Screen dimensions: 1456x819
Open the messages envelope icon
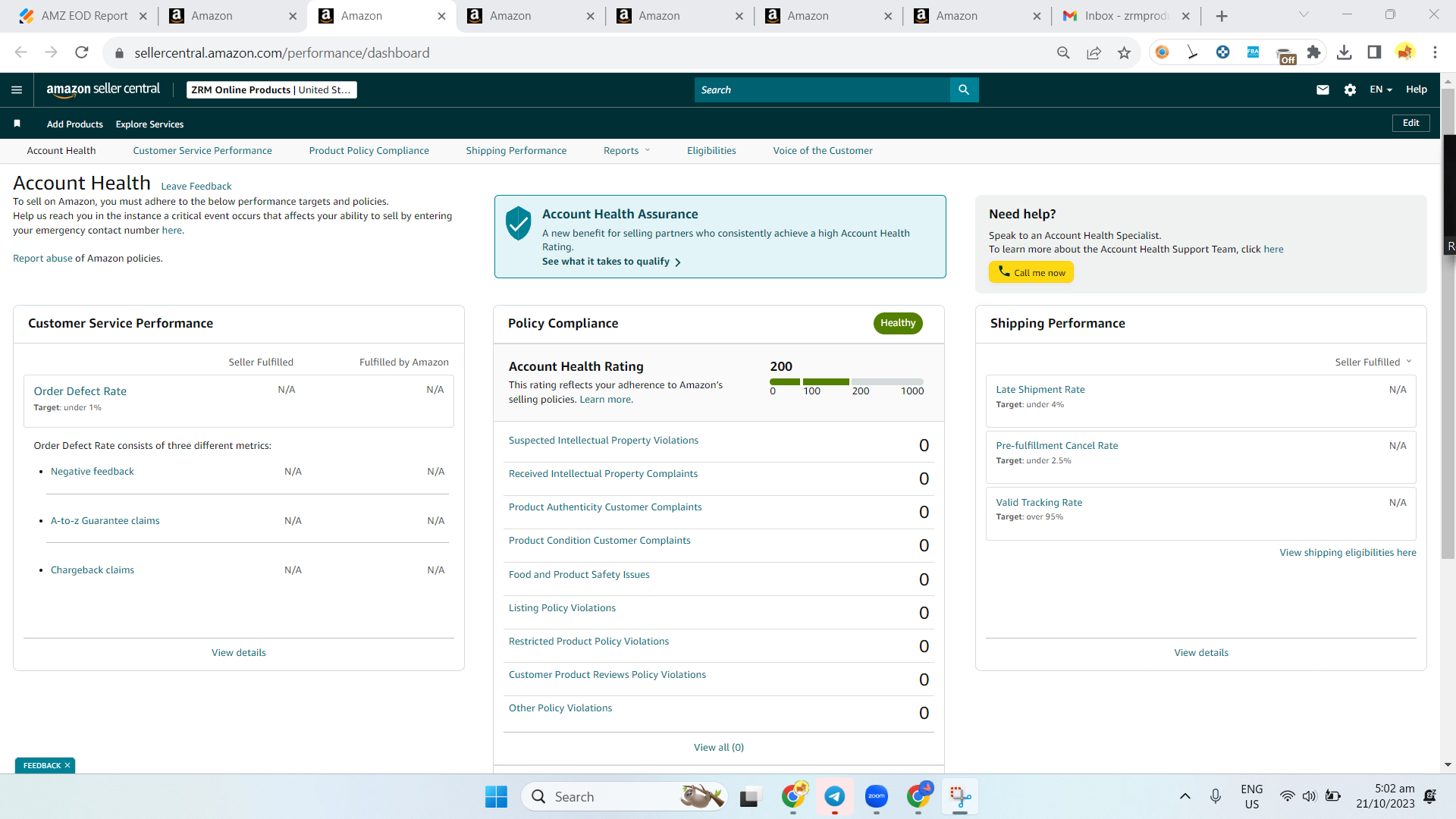(x=1323, y=89)
